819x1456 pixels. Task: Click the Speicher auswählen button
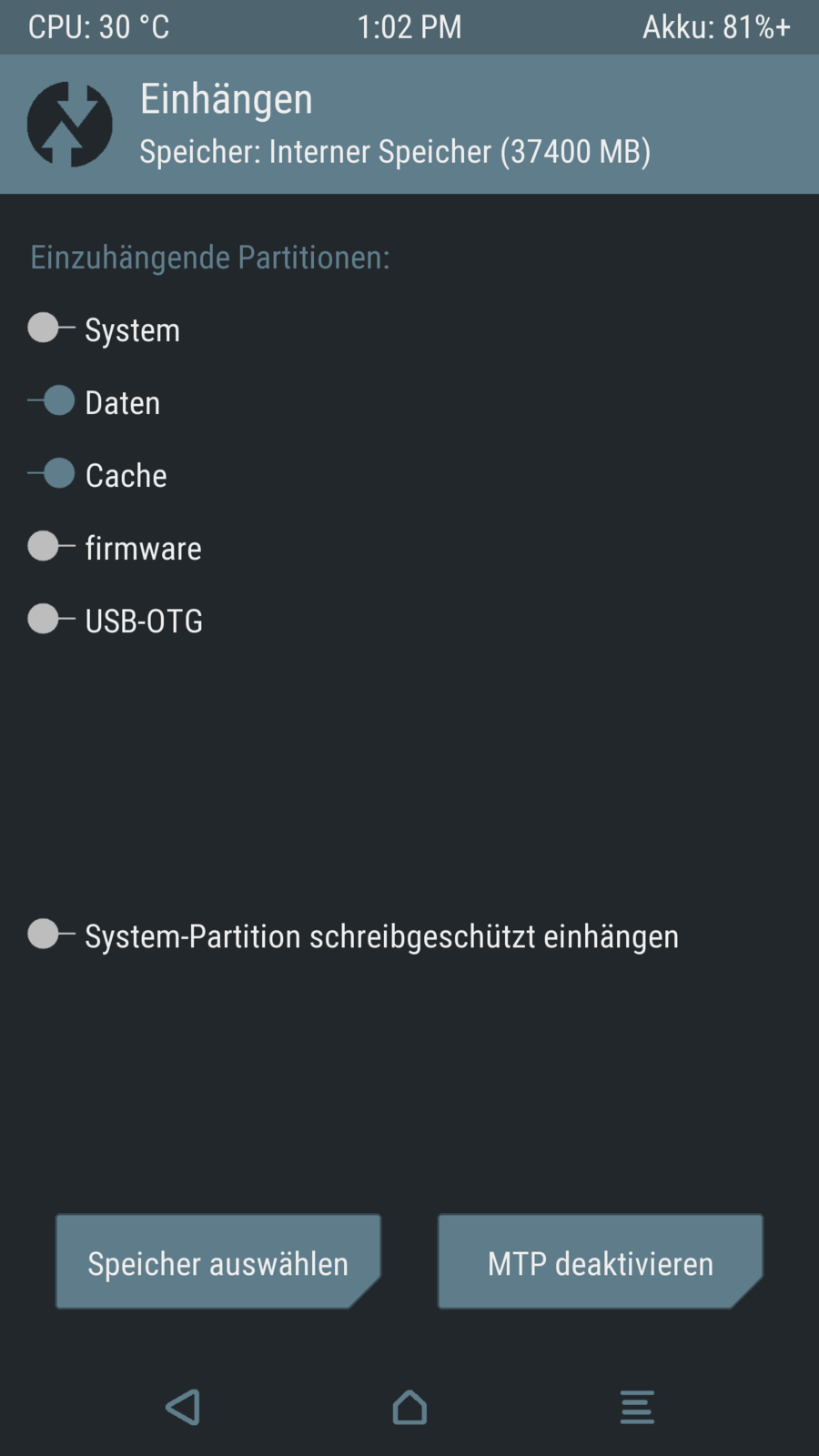pos(217,1262)
